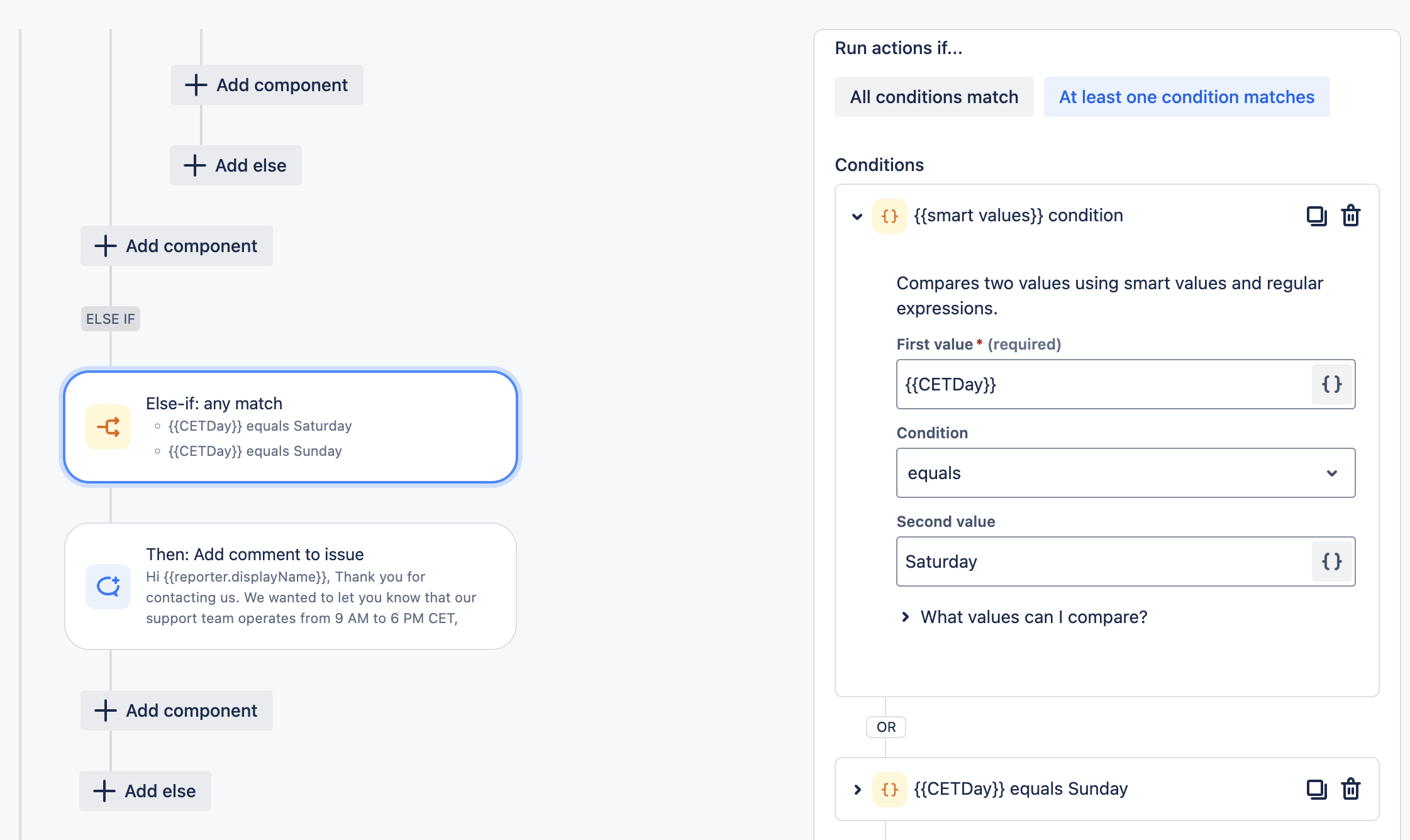Delete the smart values condition
Viewport: 1410px width, 840px height.
pos(1350,216)
